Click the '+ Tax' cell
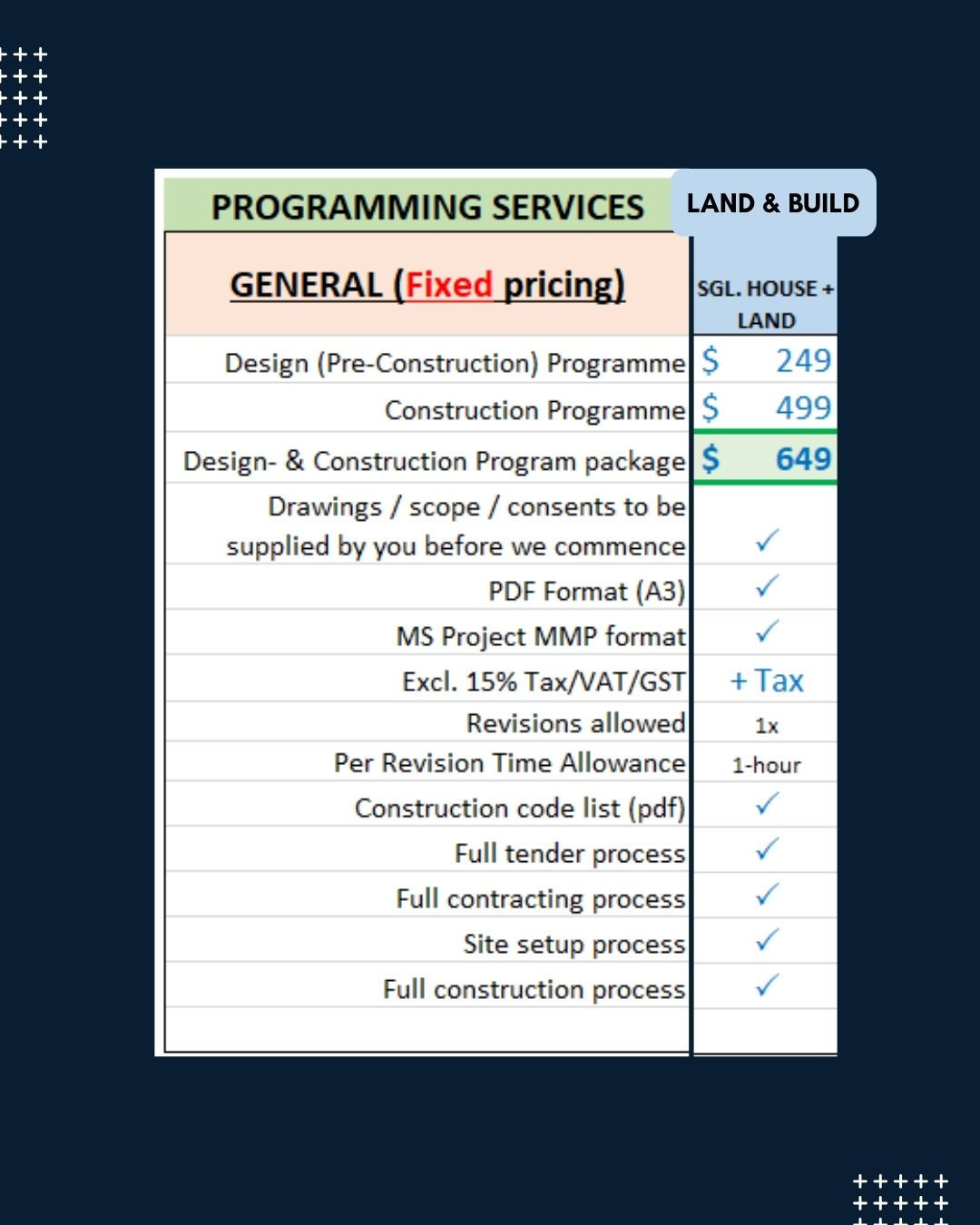 point(767,681)
